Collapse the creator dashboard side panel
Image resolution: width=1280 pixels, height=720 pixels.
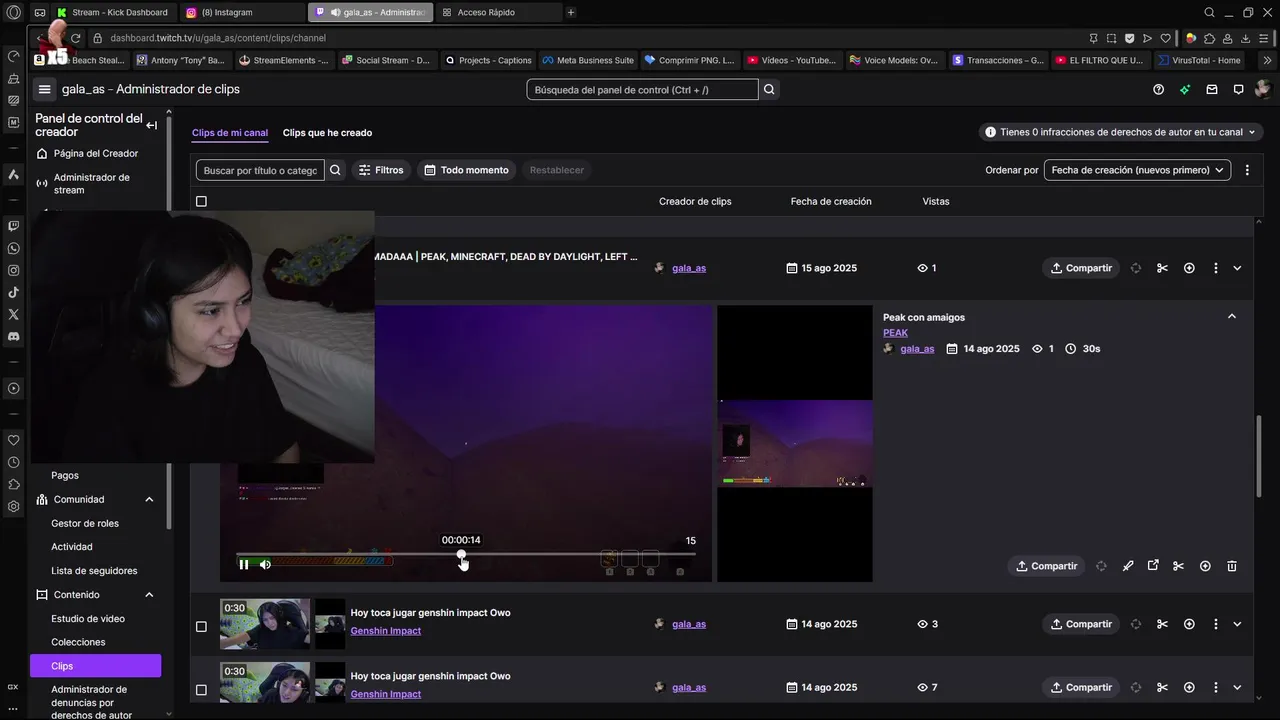click(151, 125)
